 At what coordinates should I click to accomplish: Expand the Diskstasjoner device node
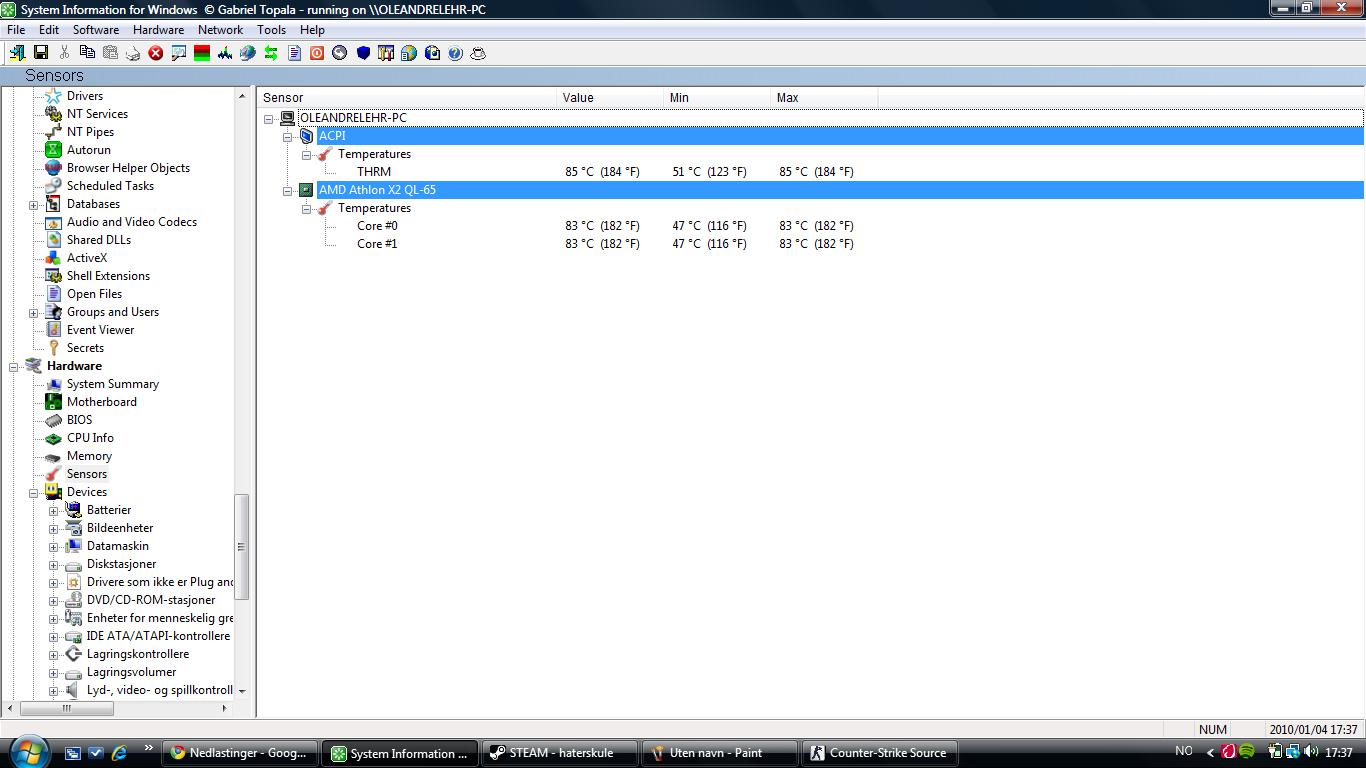pos(54,564)
